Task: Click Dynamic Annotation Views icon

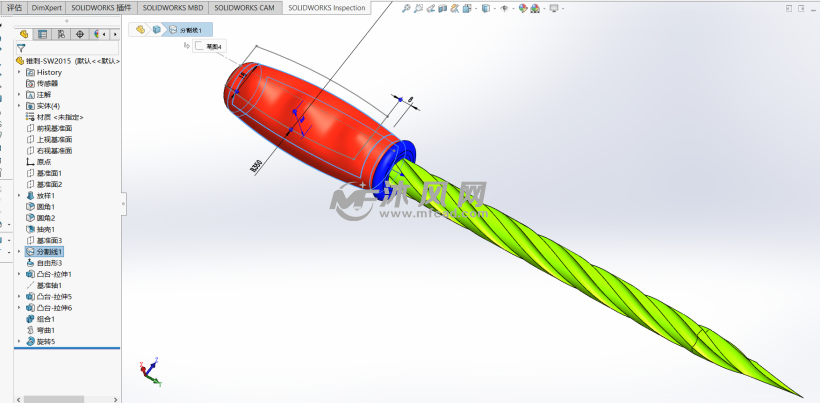Action: click(454, 8)
